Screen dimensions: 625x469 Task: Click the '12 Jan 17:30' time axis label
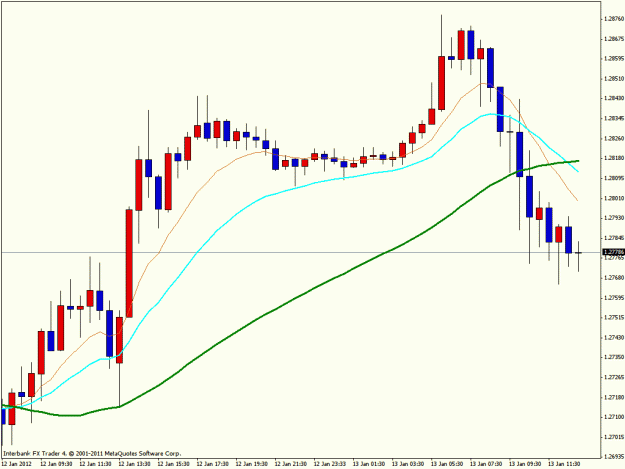tap(212, 464)
